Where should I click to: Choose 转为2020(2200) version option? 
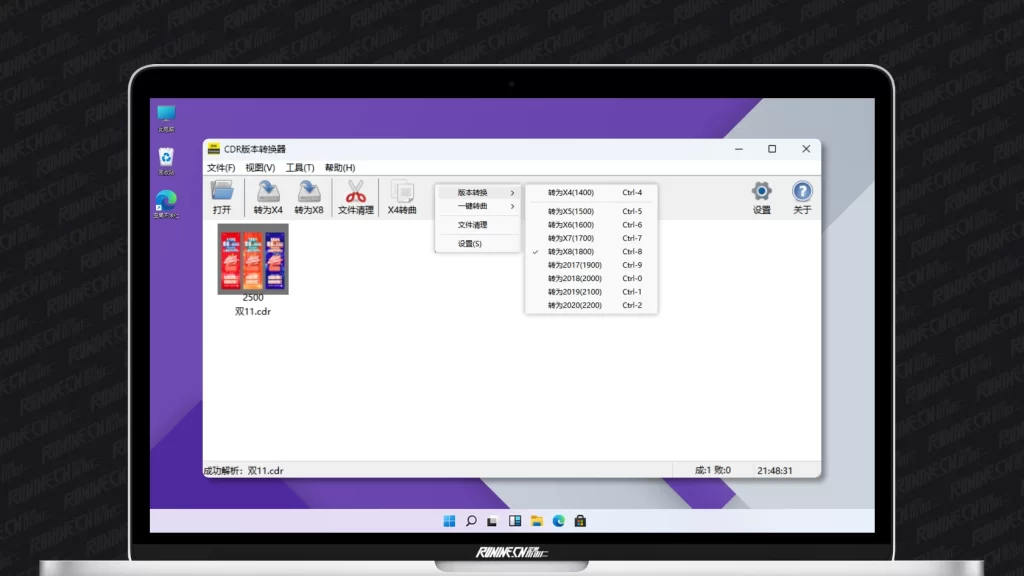pyautogui.click(x=575, y=305)
